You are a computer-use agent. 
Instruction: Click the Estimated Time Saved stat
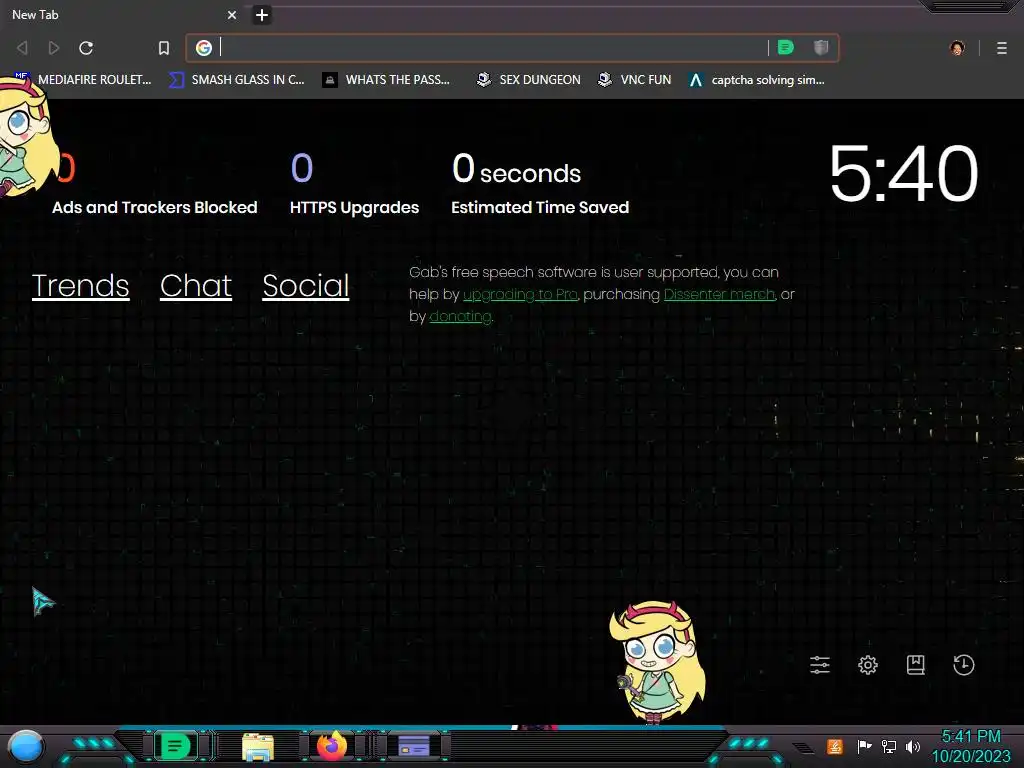(540, 183)
